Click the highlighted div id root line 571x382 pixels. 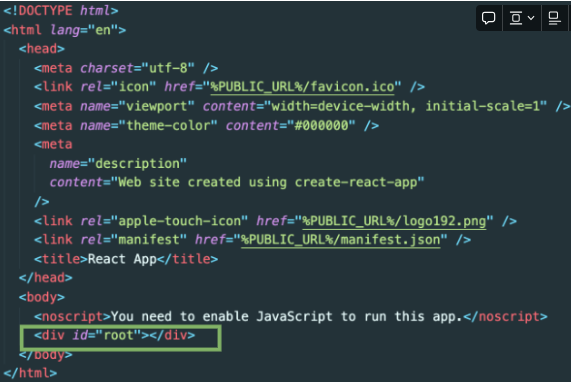pos(121,338)
